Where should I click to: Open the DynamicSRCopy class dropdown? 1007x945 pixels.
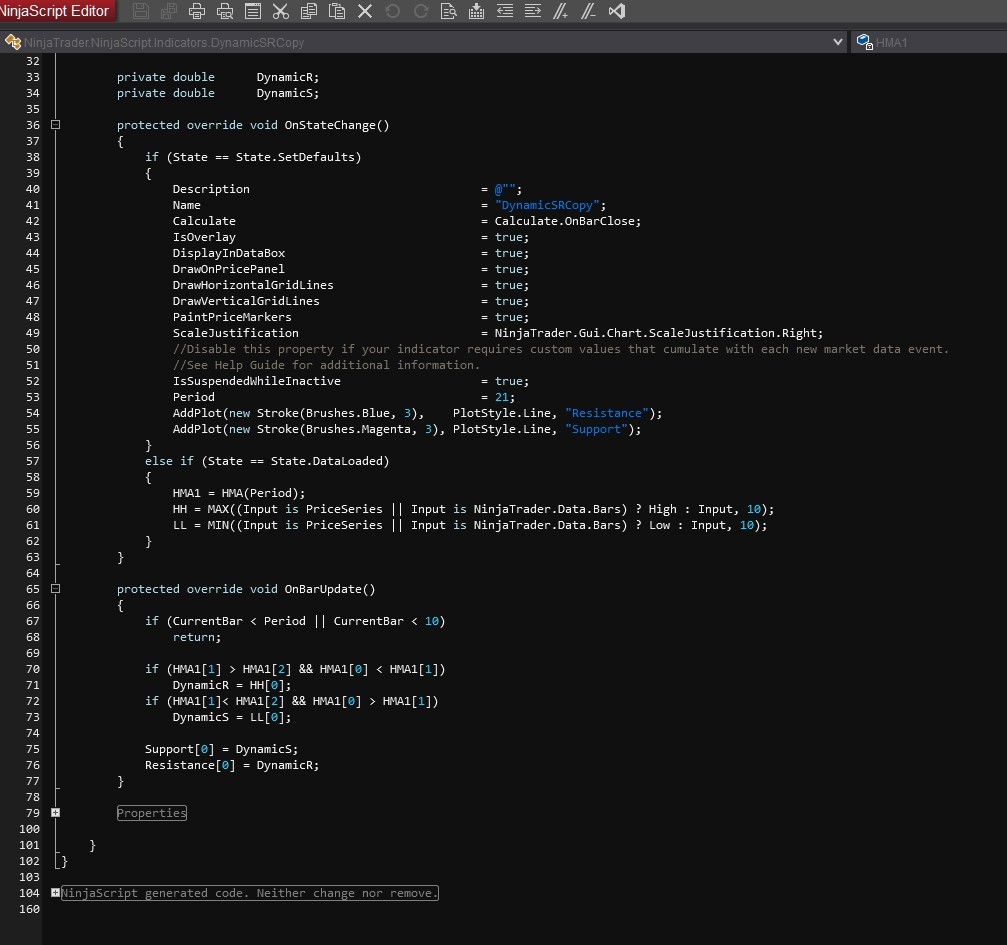(838, 42)
